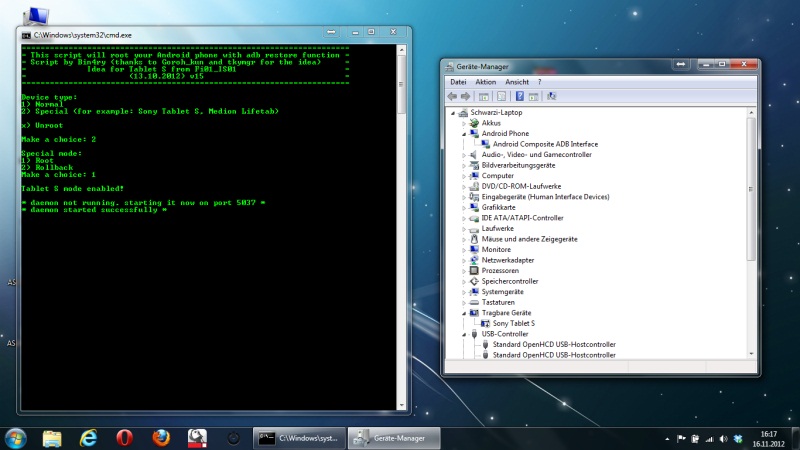Select Eingabegeräte (Human Interface Devices) row
This screenshot has width=800, height=450.
545,197
